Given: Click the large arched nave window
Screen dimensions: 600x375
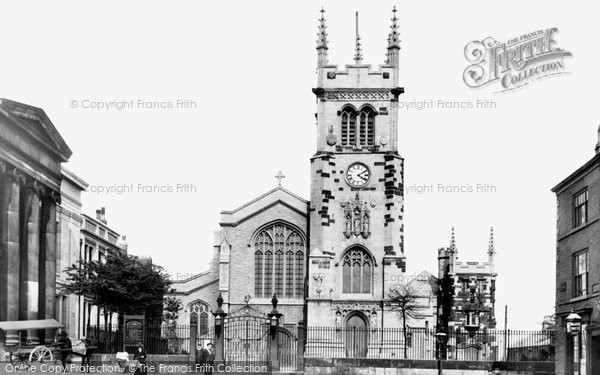Looking at the screenshot, I should pyautogui.click(x=279, y=261).
